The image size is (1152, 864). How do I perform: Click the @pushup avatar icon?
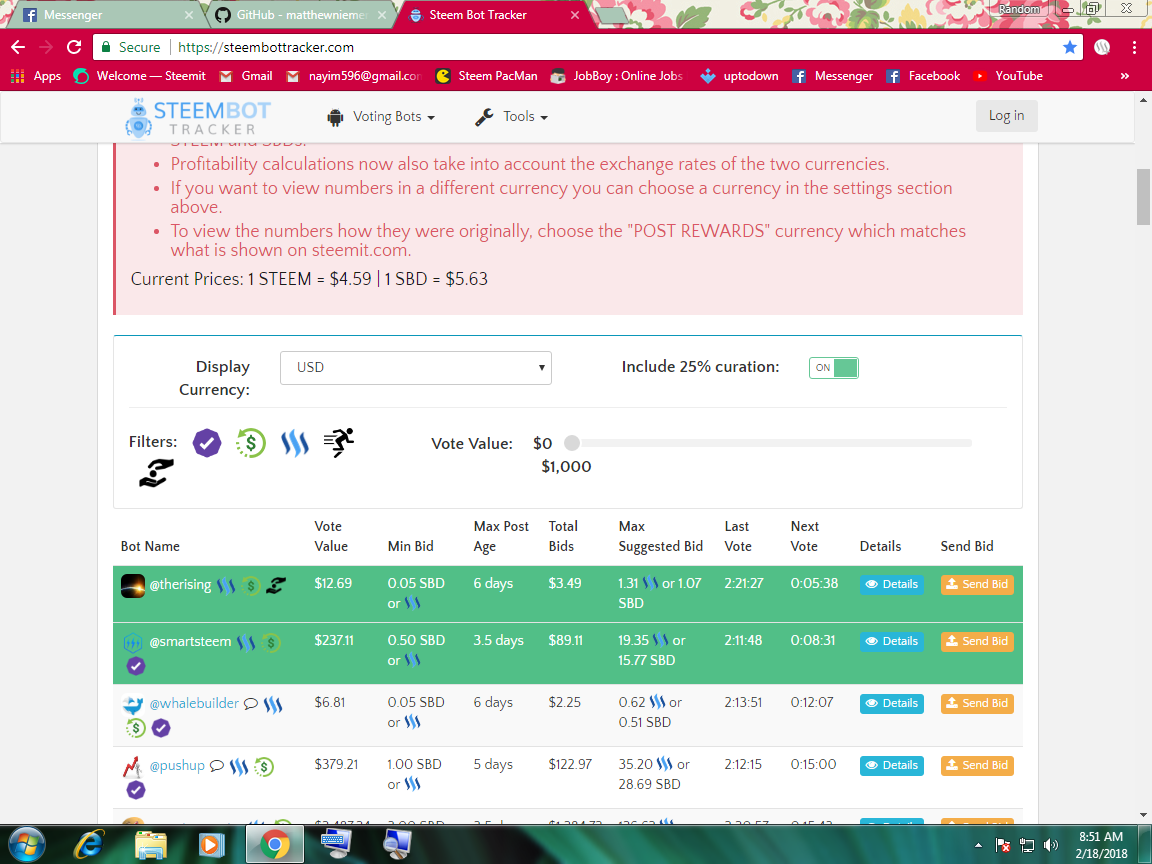point(132,766)
